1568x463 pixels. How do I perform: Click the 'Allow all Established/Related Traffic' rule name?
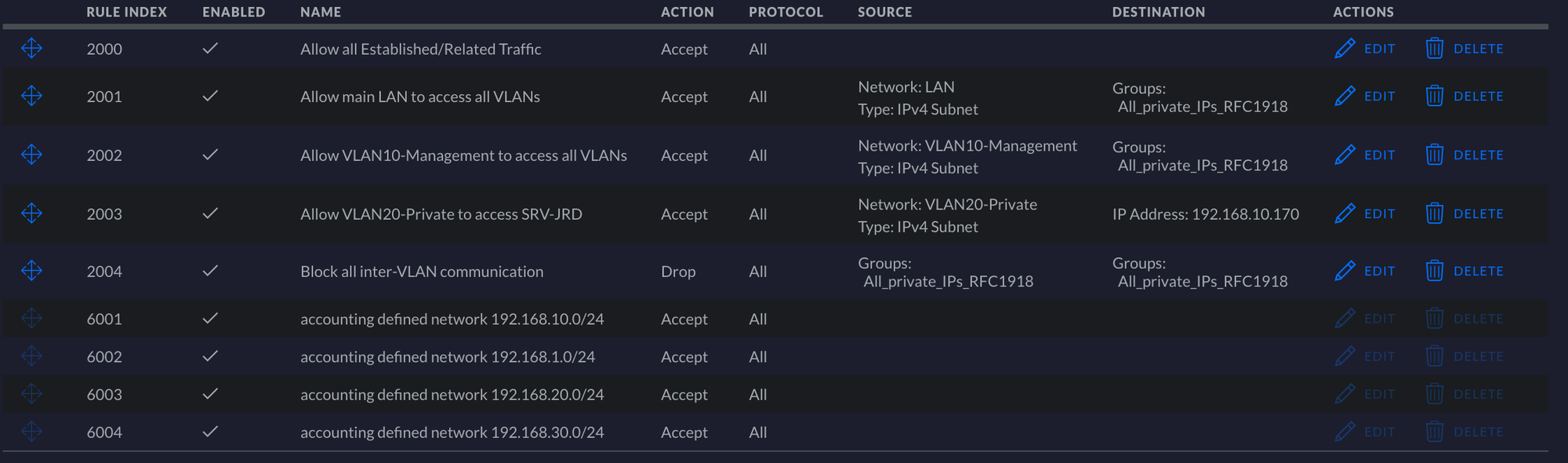420,49
